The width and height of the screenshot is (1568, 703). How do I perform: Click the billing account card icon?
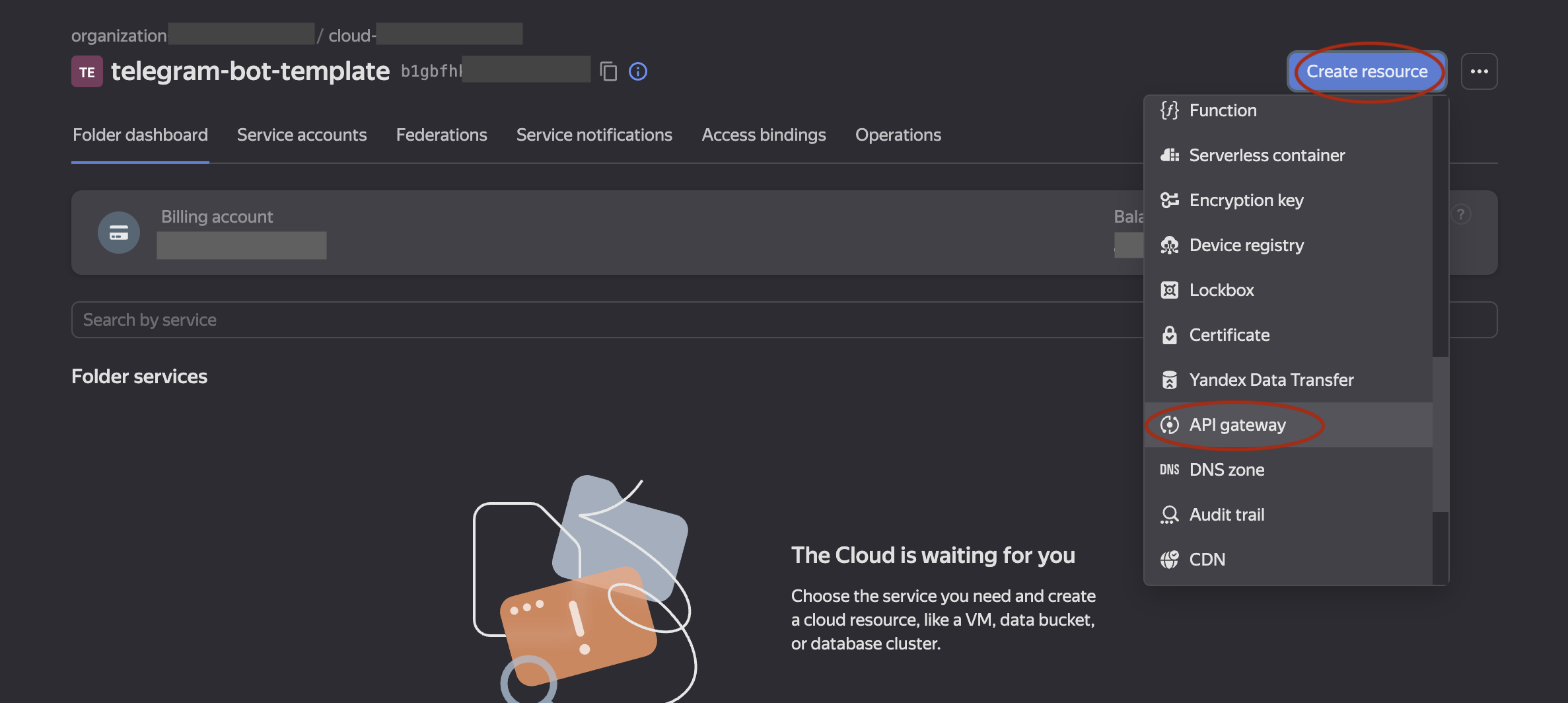119,233
